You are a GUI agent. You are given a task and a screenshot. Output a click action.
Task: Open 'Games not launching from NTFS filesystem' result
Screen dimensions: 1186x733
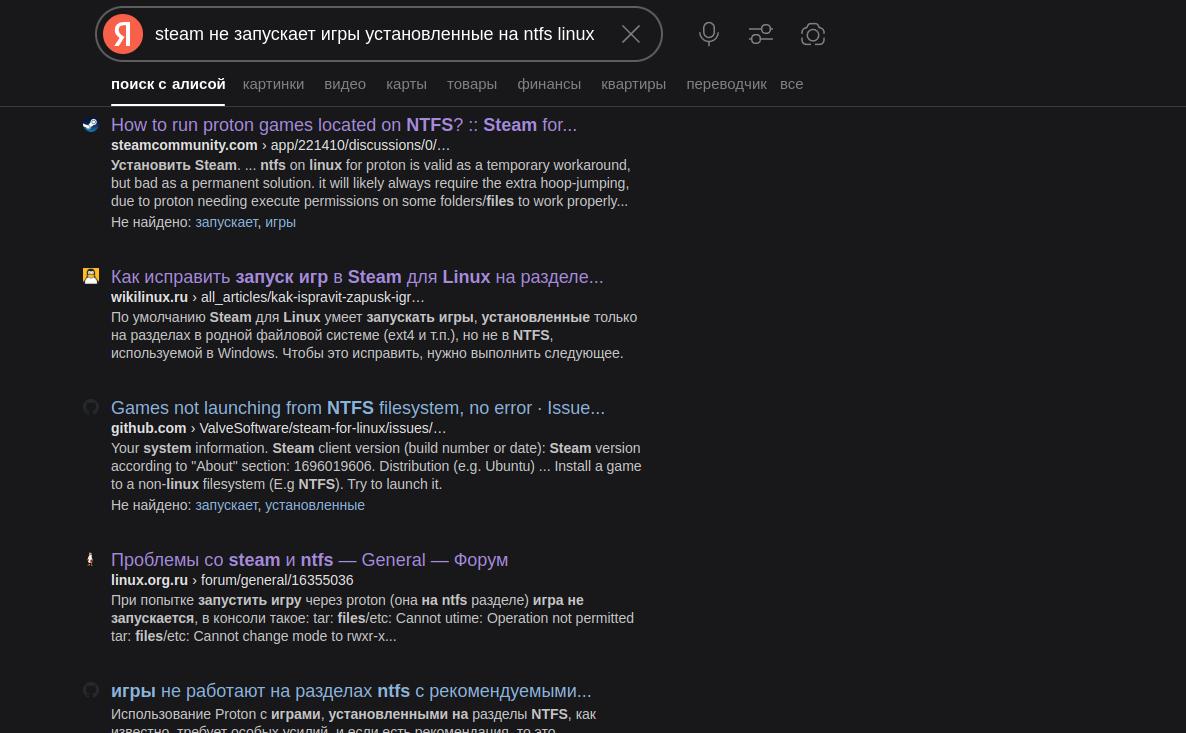click(x=358, y=408)
